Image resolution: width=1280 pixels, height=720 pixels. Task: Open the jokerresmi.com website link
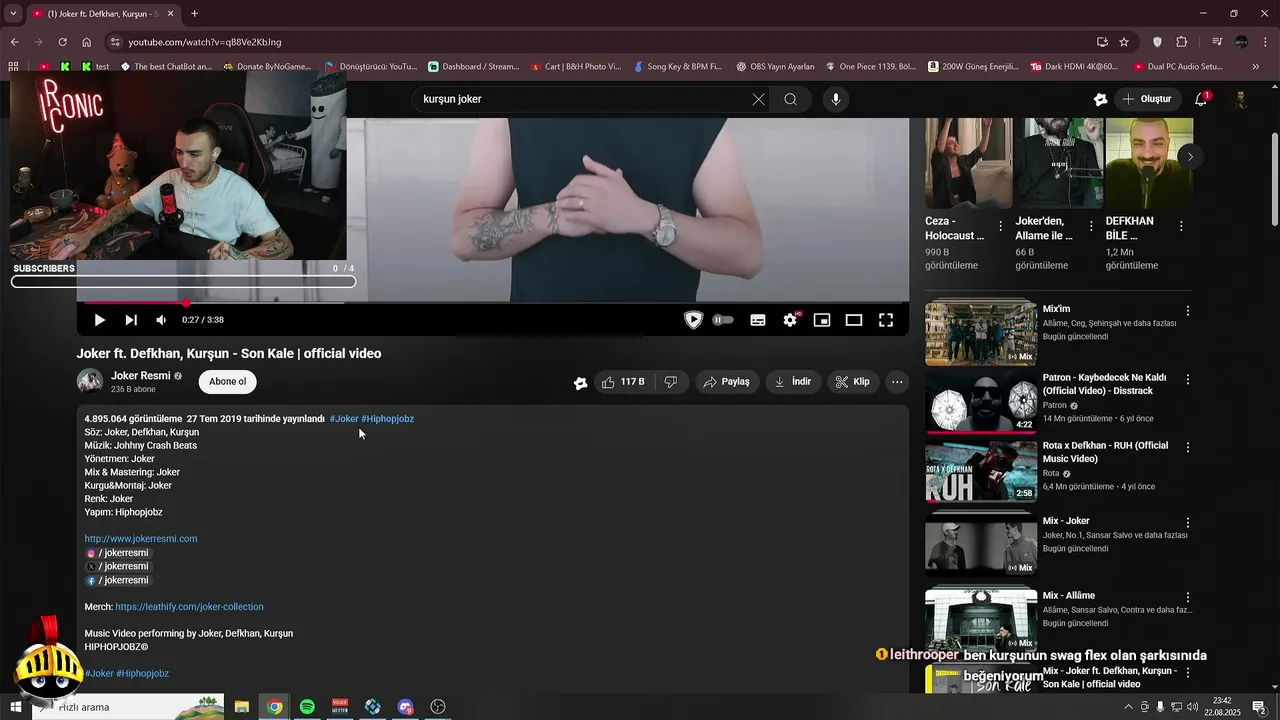click(141, 539)
